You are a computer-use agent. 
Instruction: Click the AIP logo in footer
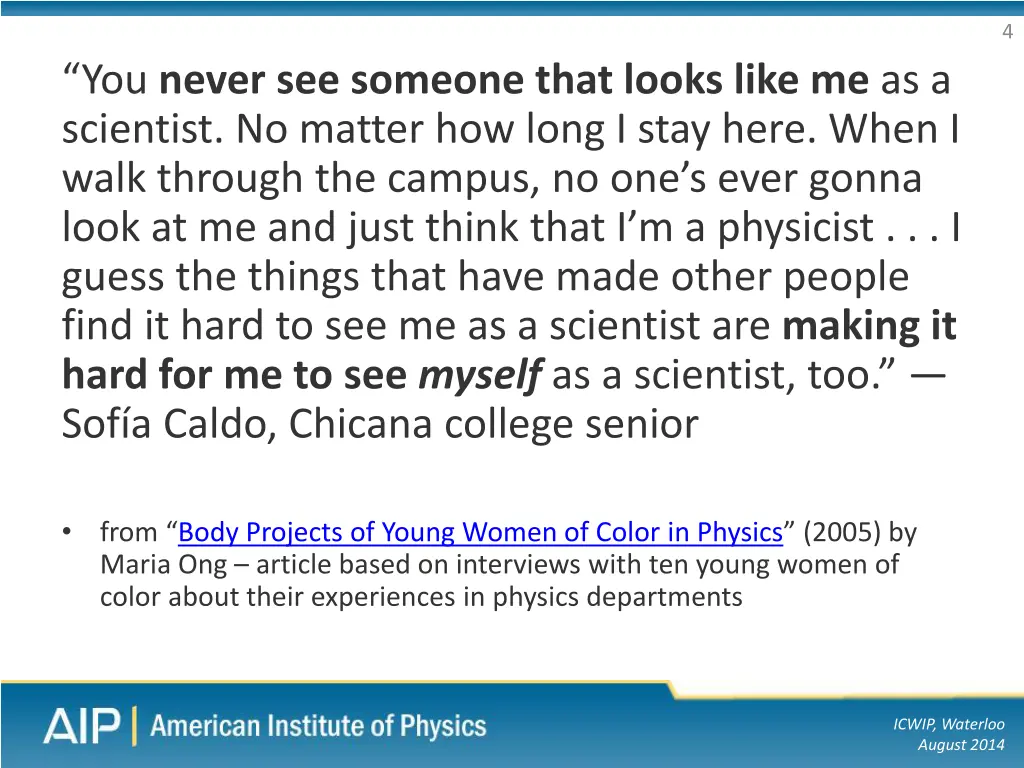coord(82,726)
